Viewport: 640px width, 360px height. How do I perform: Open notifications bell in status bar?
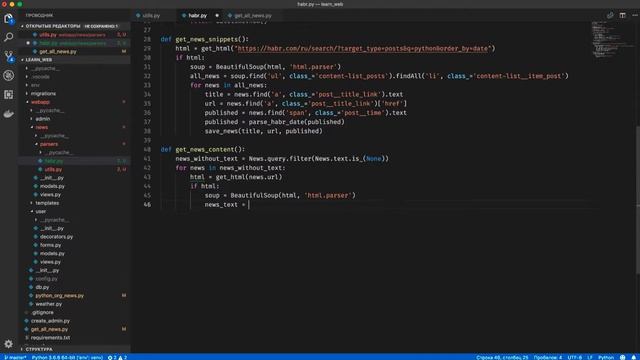point(634,357)
